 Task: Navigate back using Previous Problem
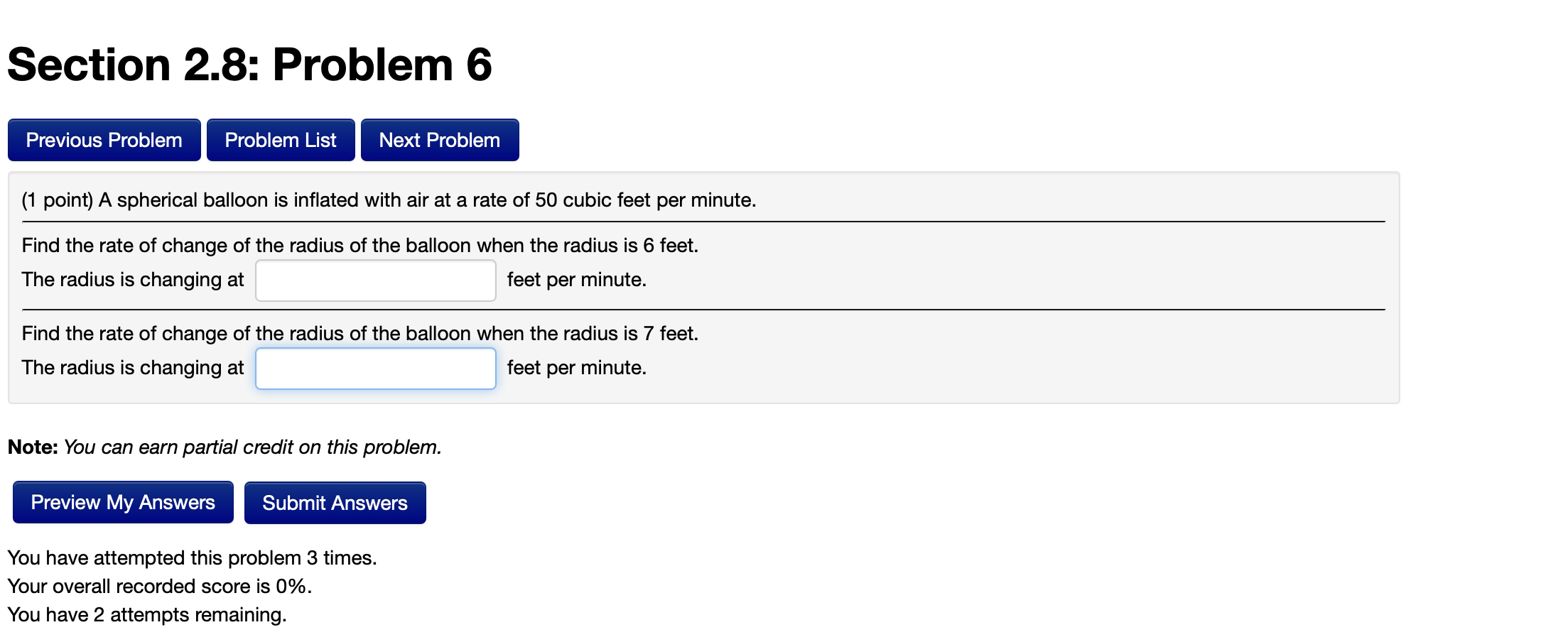[x=104, y=139]
